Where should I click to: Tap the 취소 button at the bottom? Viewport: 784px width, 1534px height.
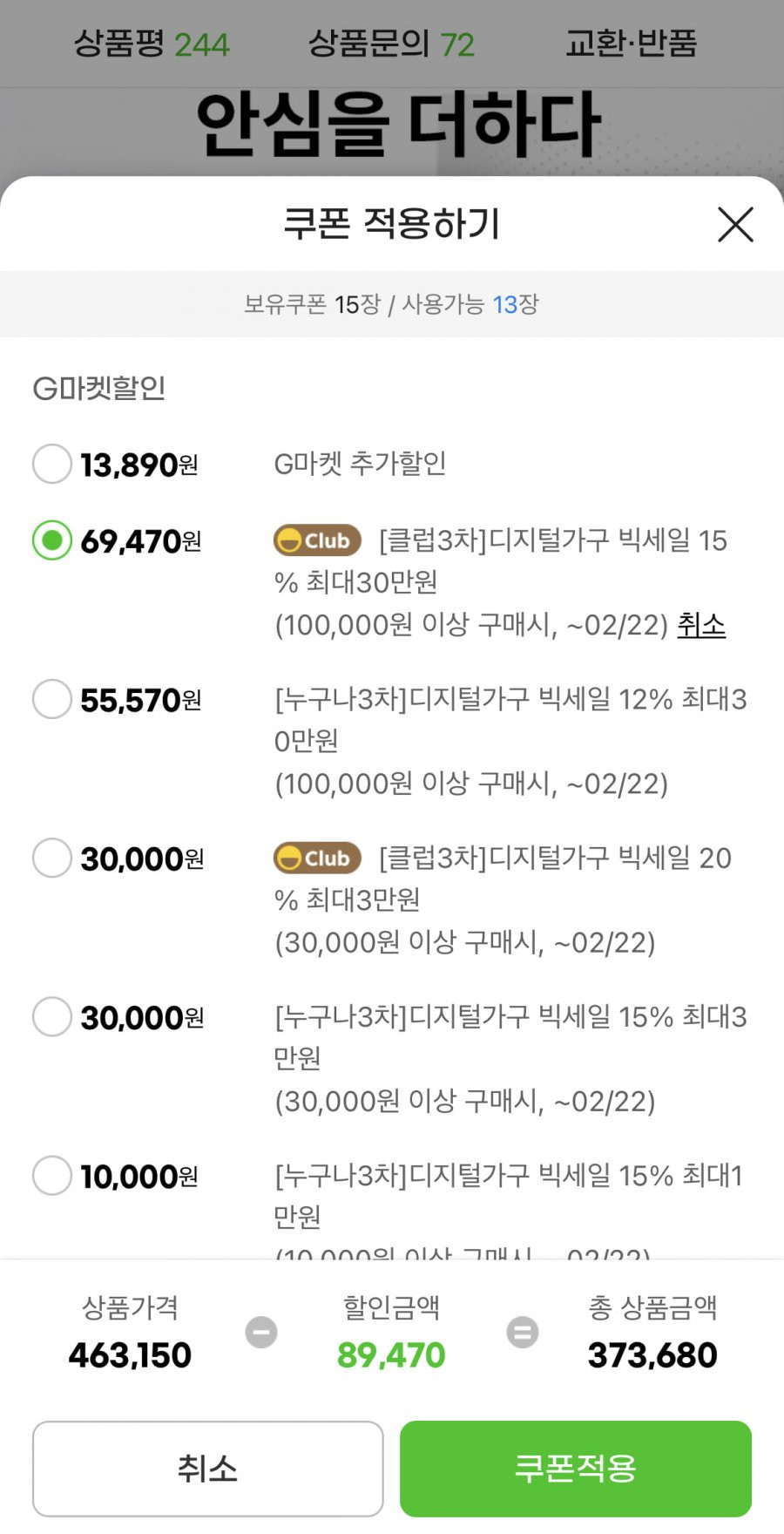pyautogui.click(x=208, y=1469)
